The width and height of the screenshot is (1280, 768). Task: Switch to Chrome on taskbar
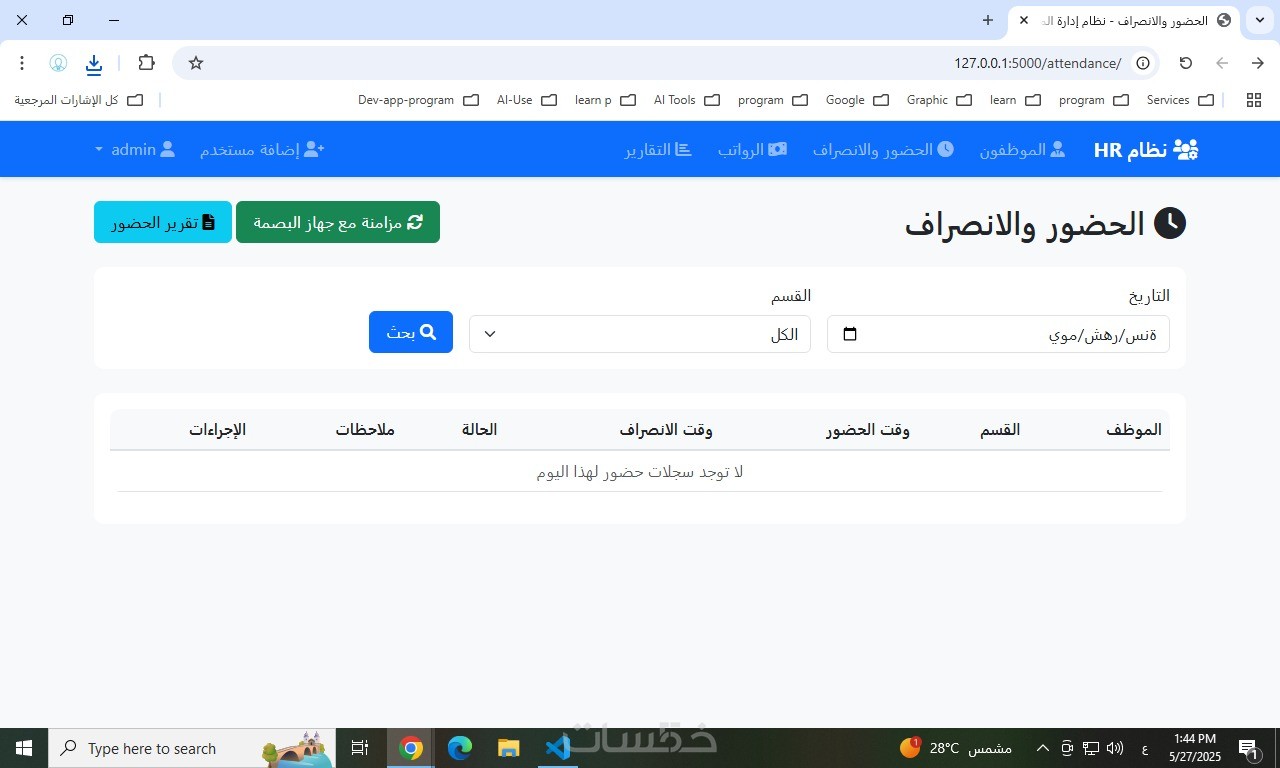click(410, 748)
